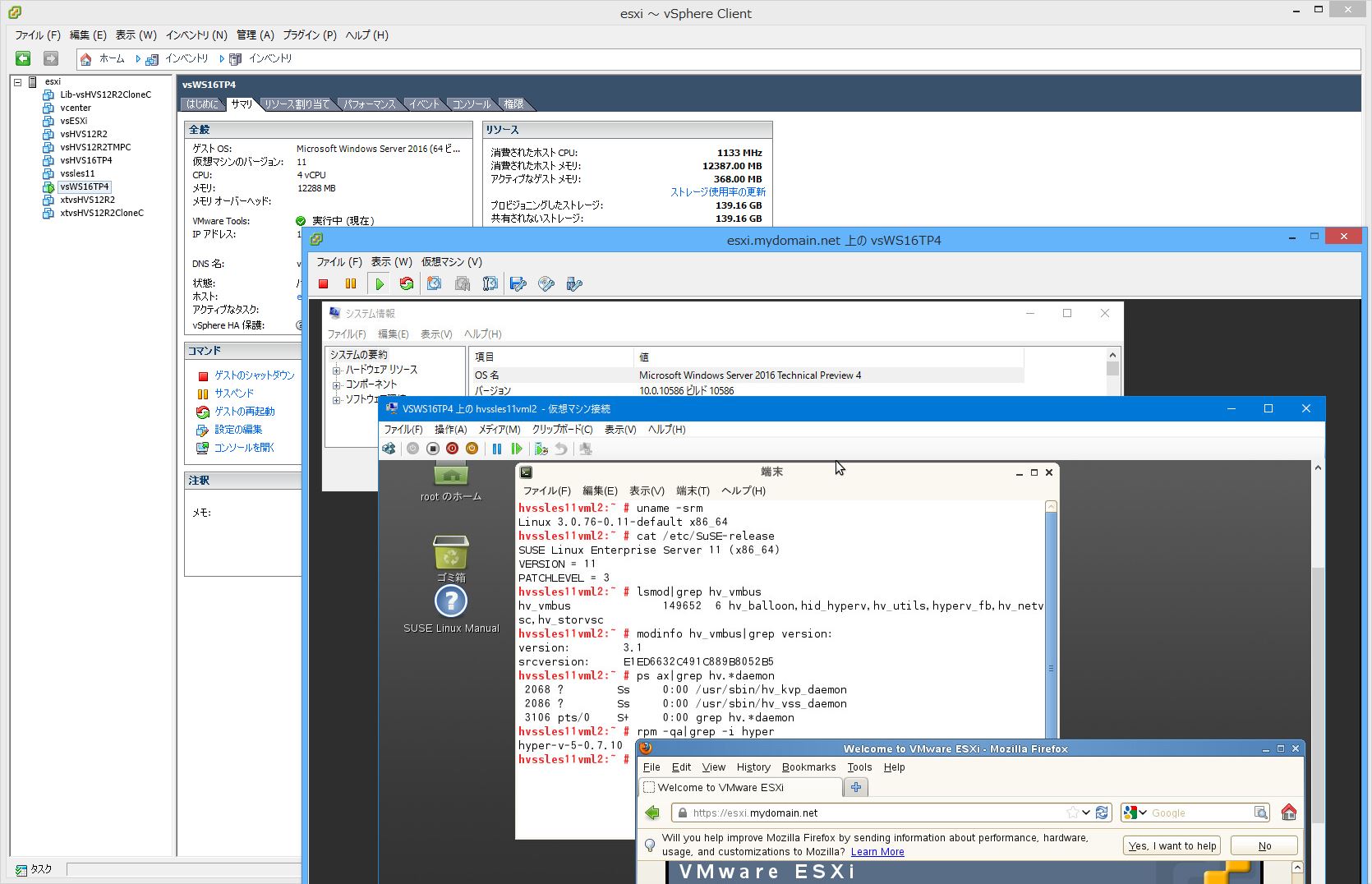Open クリップボード(C) menu in Hyper-V window

click(x=562, y=430)
